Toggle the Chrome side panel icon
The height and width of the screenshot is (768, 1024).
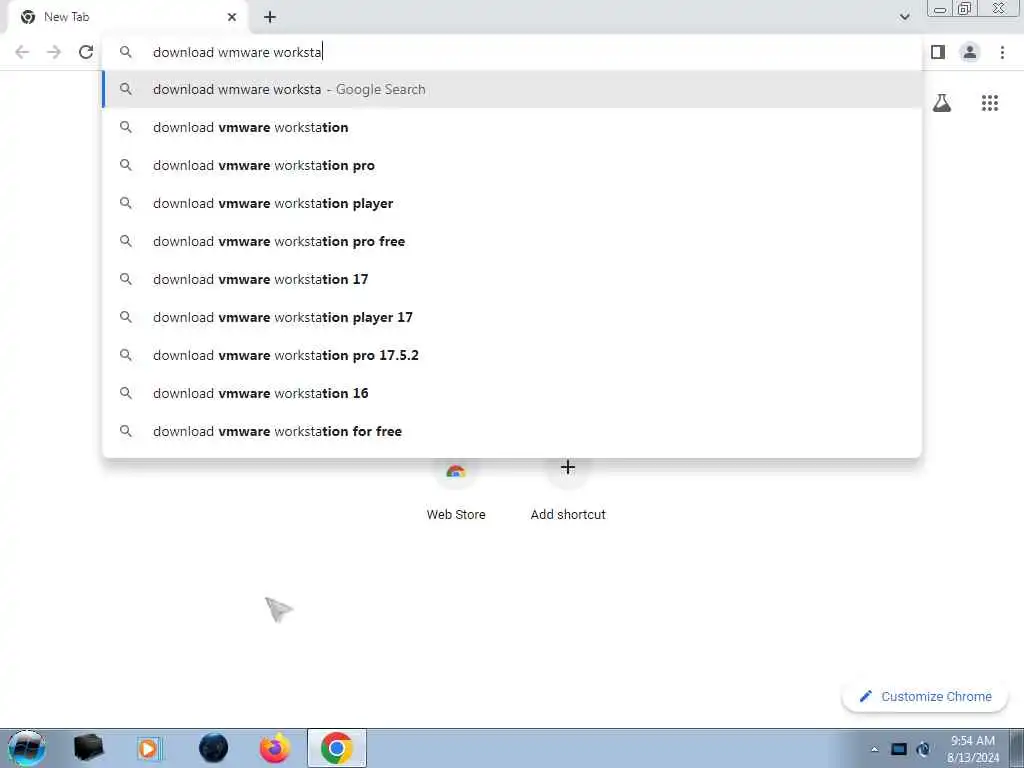[x=938, y=52]
